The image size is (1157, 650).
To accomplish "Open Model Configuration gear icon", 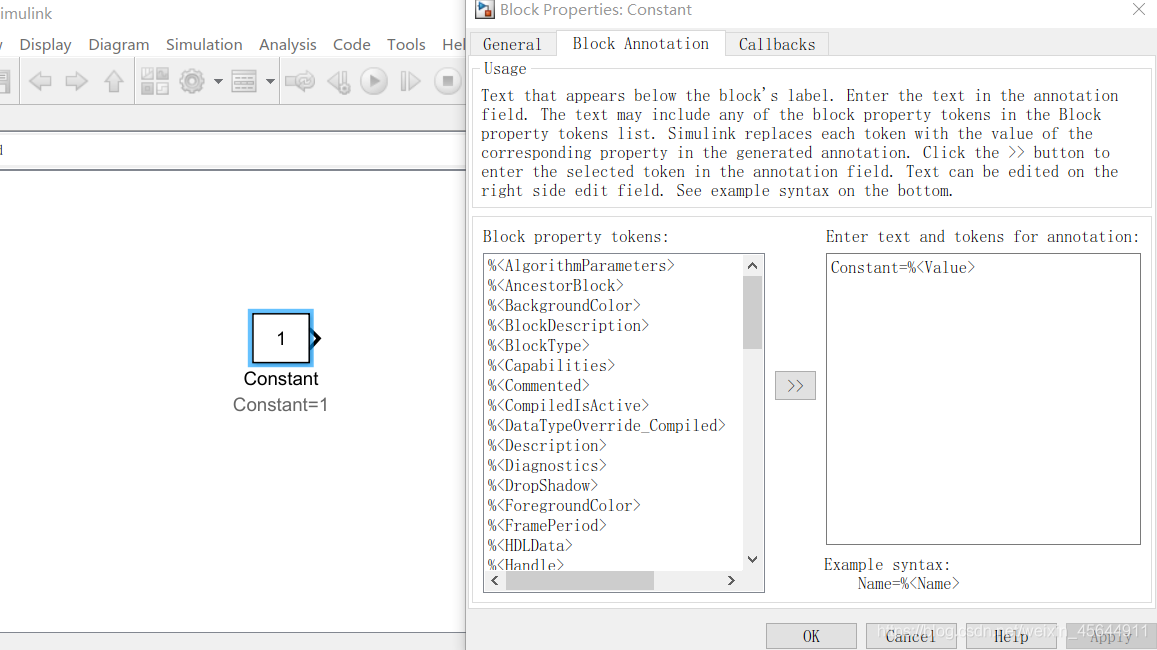I will (192, 81).
